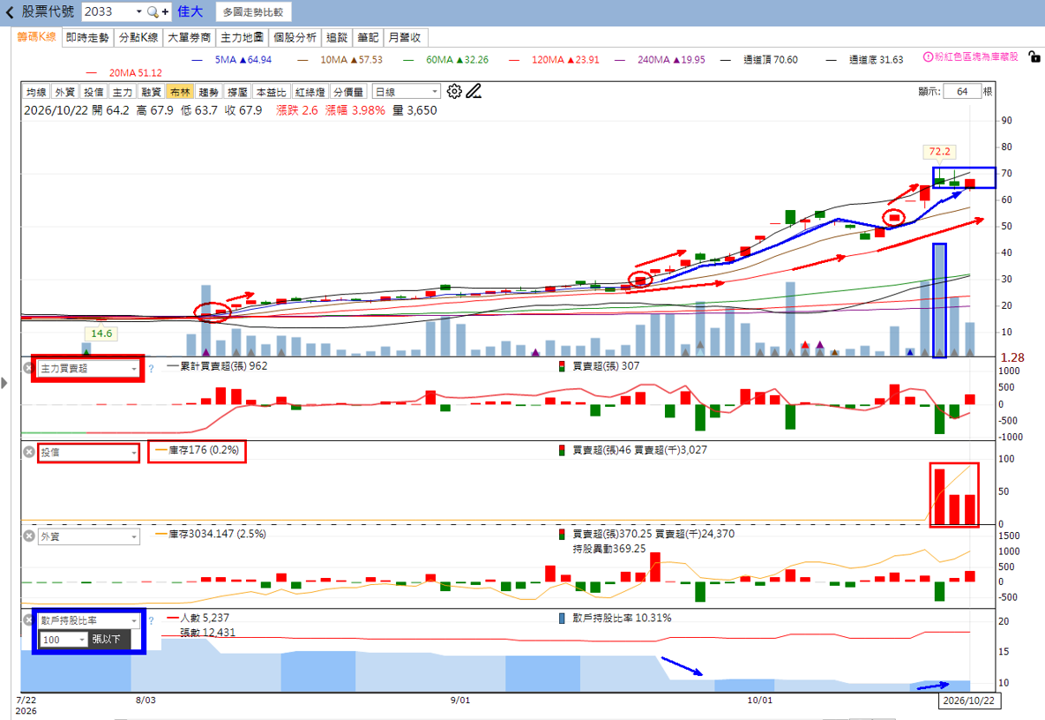Image resolution: width=1045 pixels, height=720 pixels.
Task: Toggle the 投信 overlay button
Action: click(93, 92)
